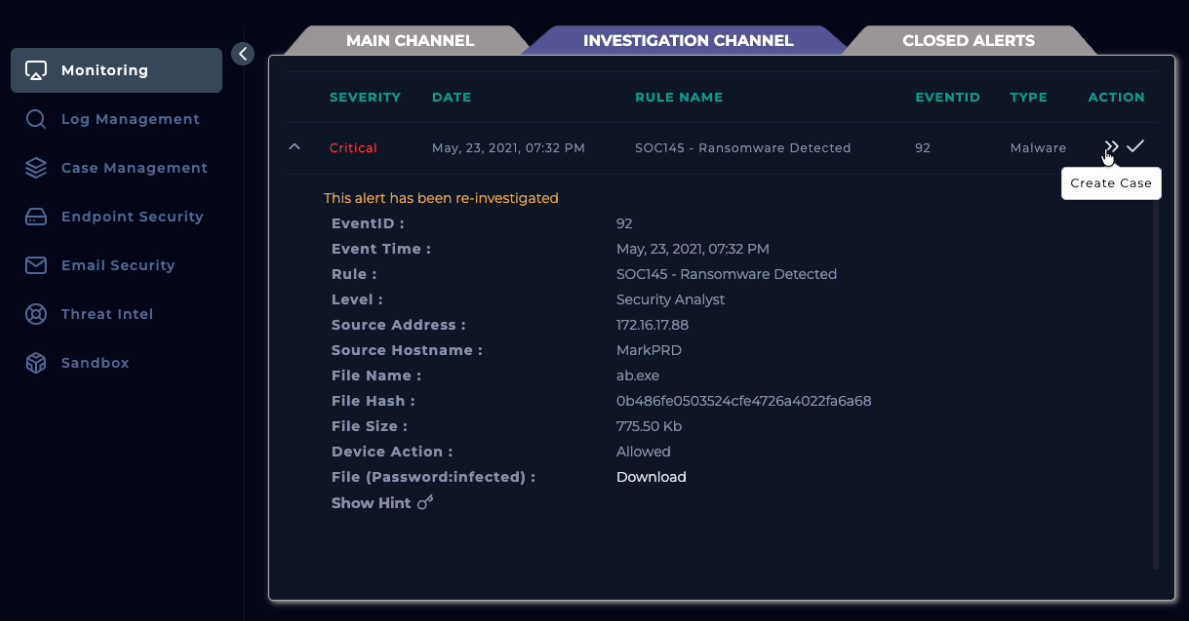Screen dimensions: 1189x621
Task: Reveal the Show Hint text
Action: point(371,503)
